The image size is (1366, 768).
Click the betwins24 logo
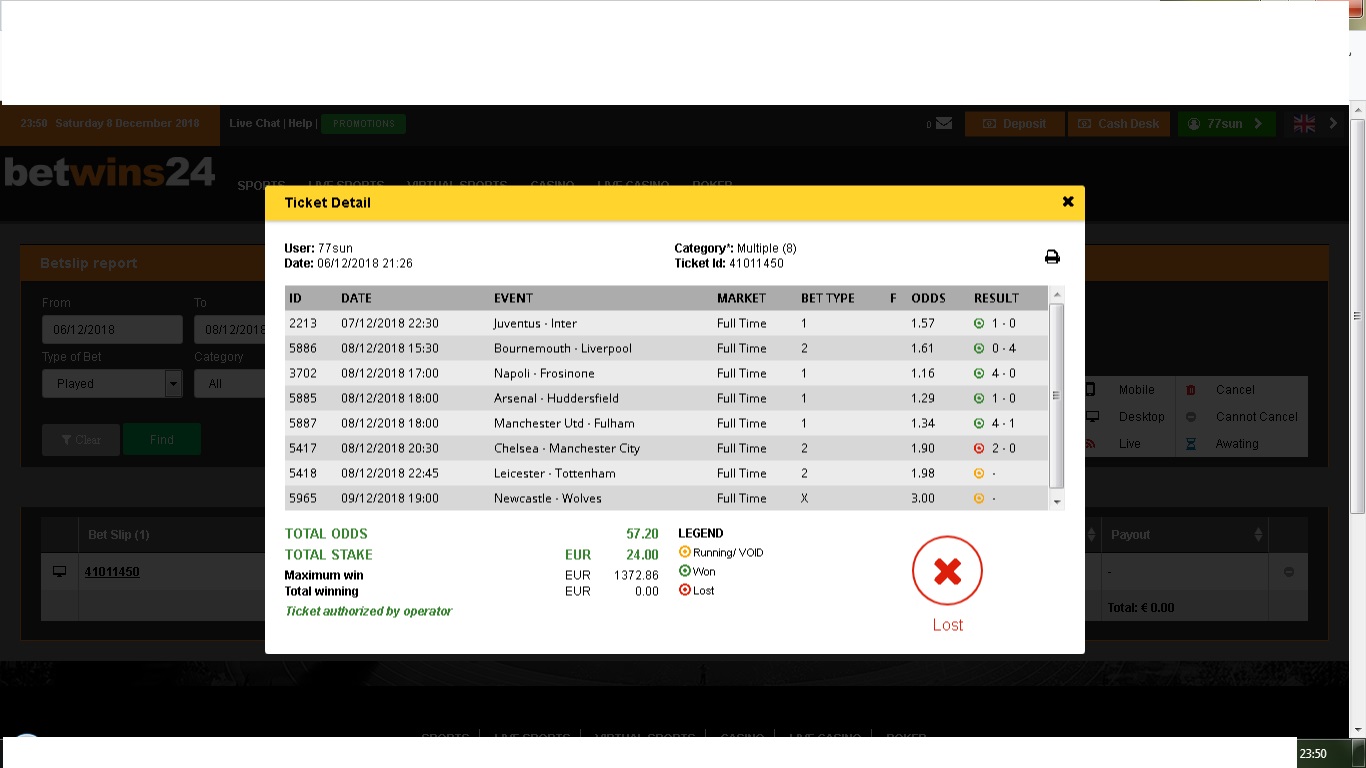[110, 172]
